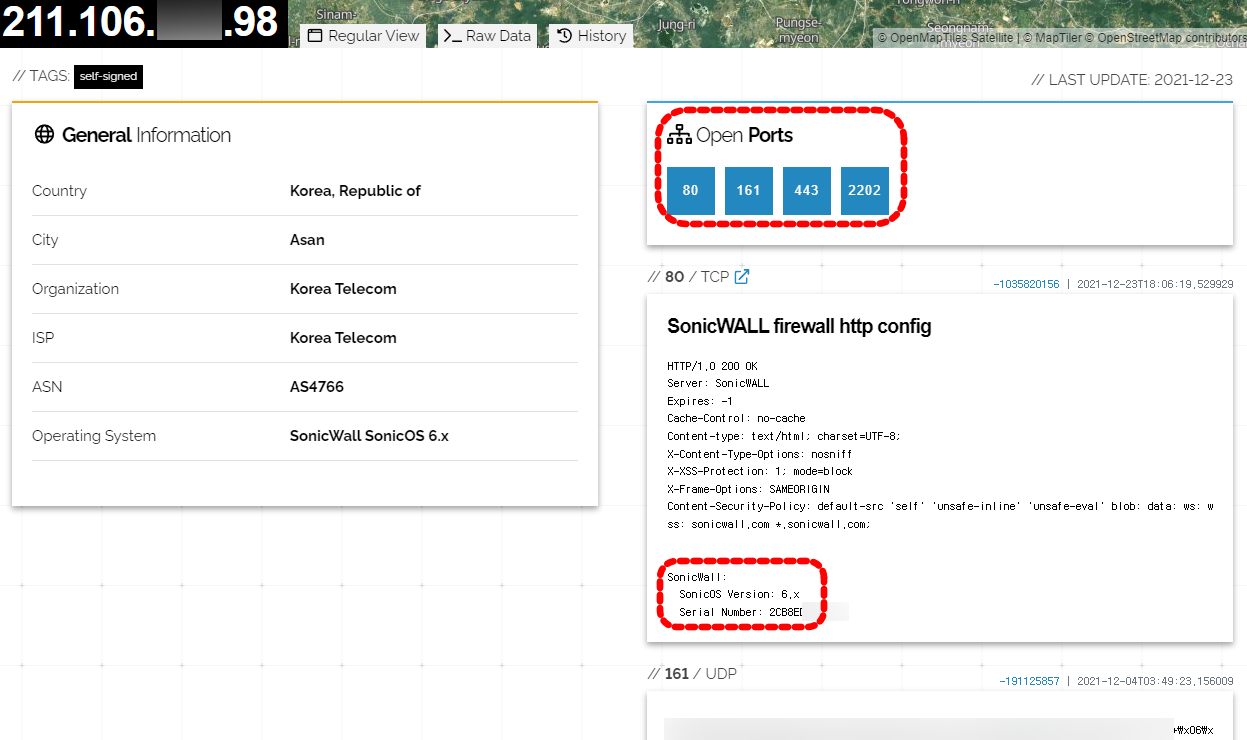1247x740 pixels.
Task: Click the ISP value Korea Telecom
Action: coord(343,338)
